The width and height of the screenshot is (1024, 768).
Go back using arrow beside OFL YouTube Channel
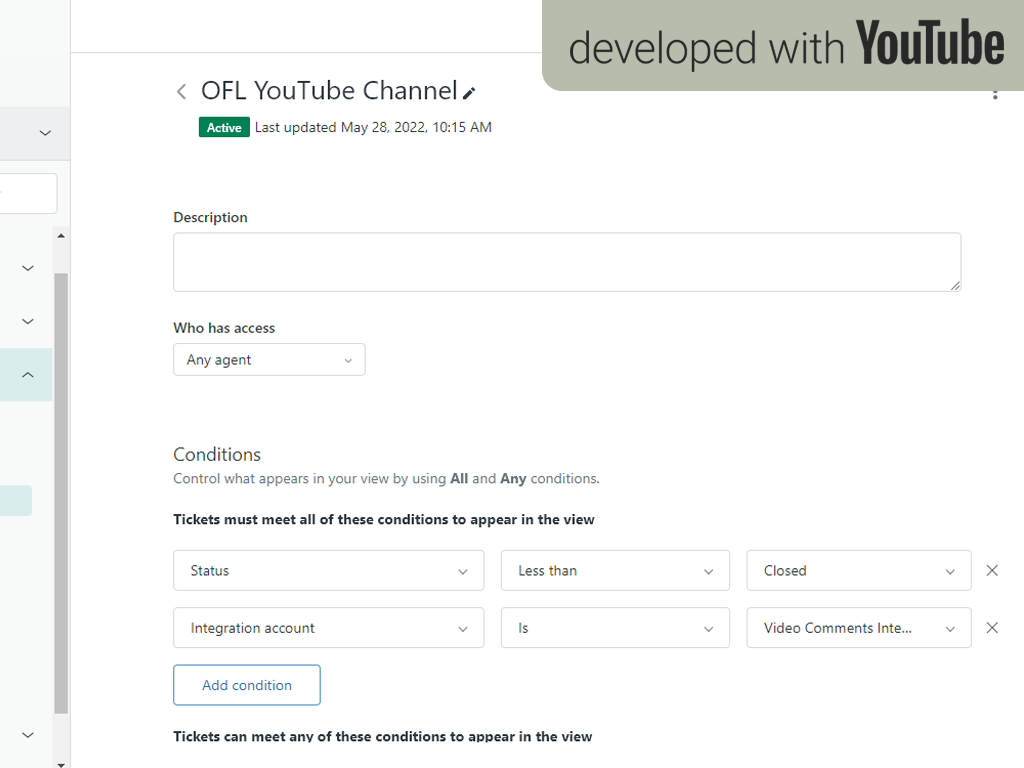181,92
